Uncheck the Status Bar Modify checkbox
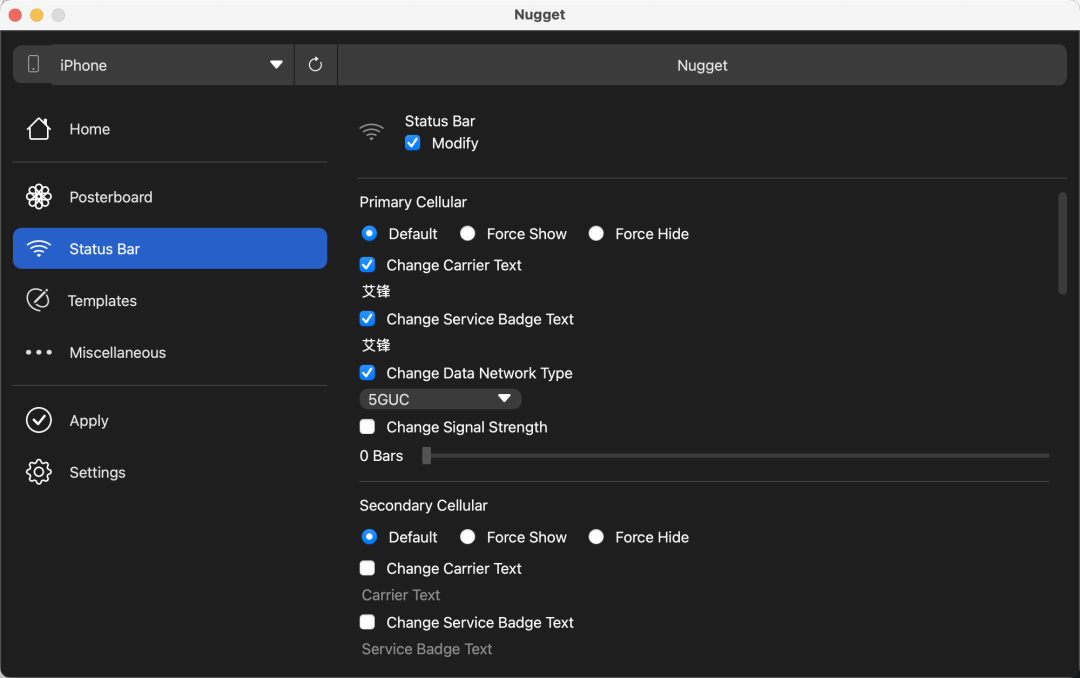Screen dimensions: 1080x678 [x=413, y=143]
